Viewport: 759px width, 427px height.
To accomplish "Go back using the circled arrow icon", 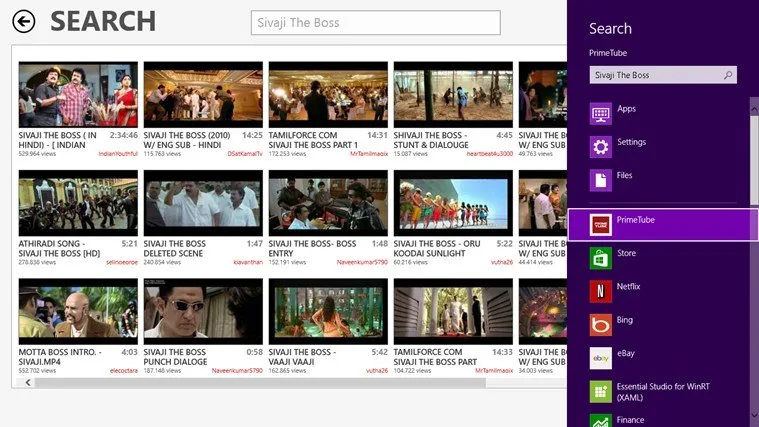I will click(24, 21).
